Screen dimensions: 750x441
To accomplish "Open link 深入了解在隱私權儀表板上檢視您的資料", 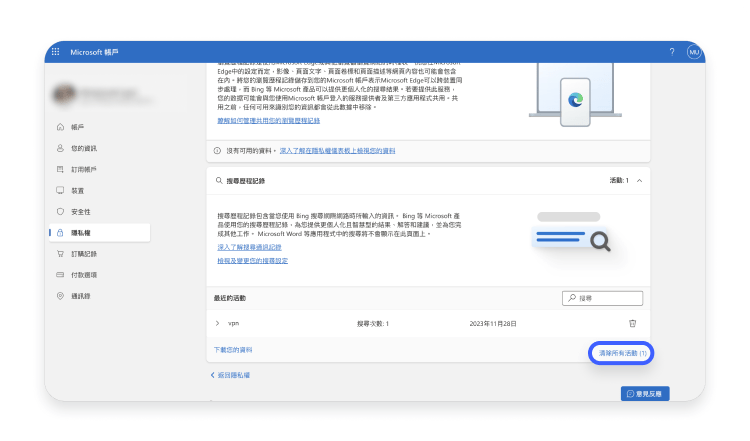I will pos(337,151).
